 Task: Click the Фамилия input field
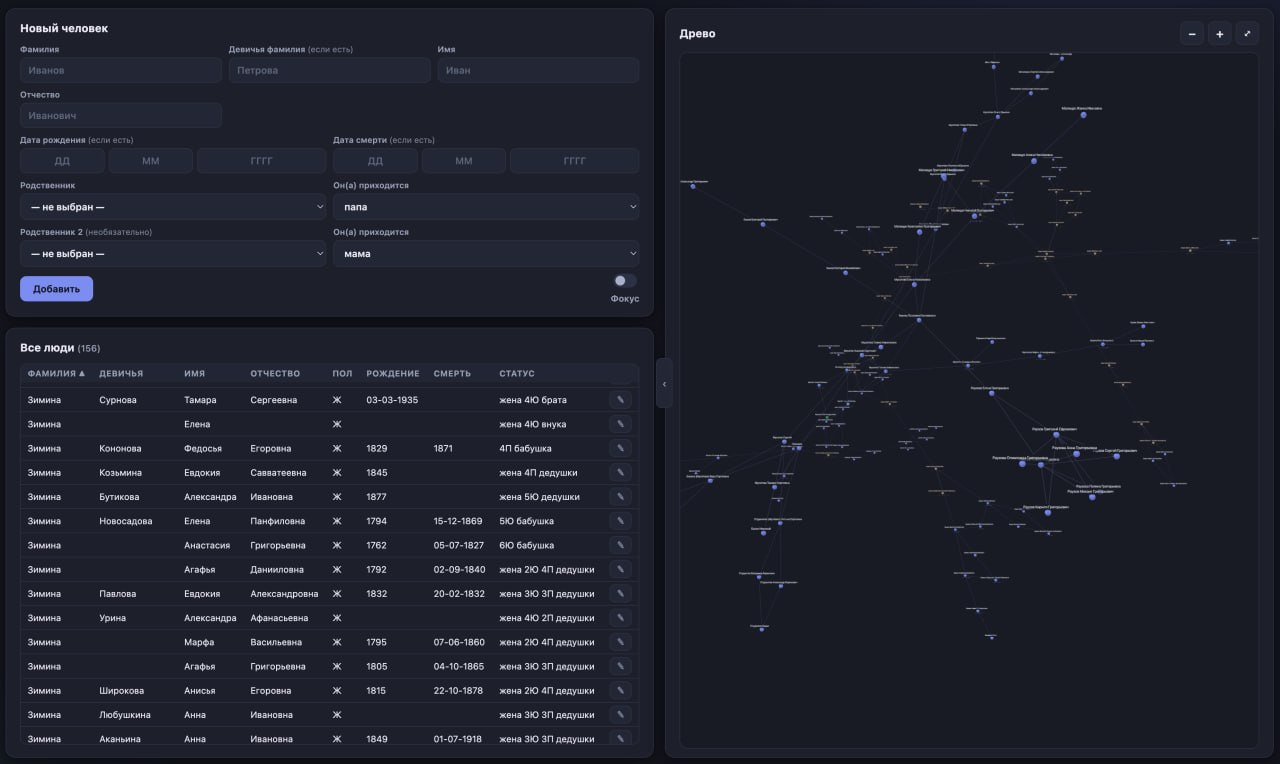click(121, 70)
